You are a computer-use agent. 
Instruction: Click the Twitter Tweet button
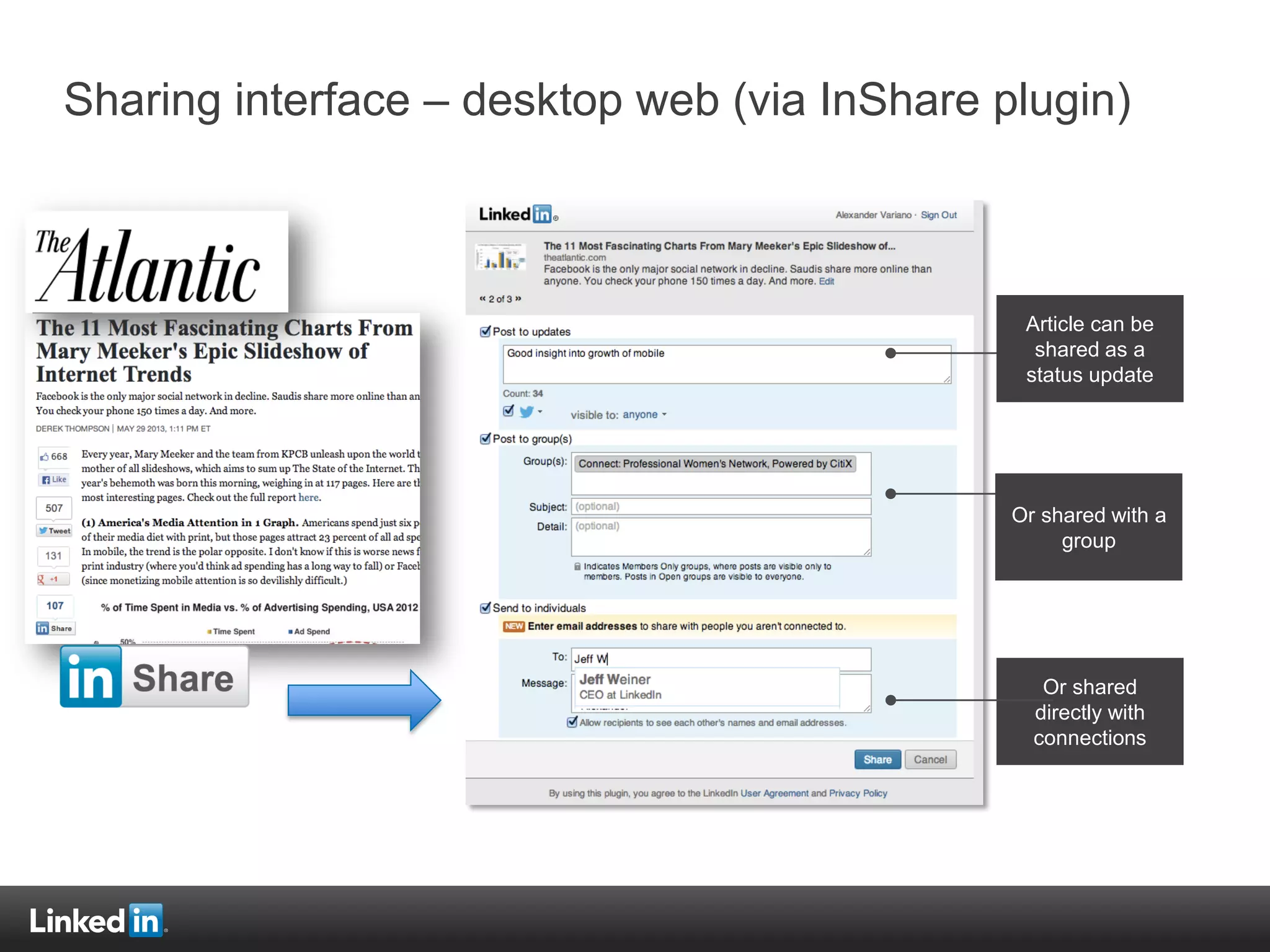(55, 531)
